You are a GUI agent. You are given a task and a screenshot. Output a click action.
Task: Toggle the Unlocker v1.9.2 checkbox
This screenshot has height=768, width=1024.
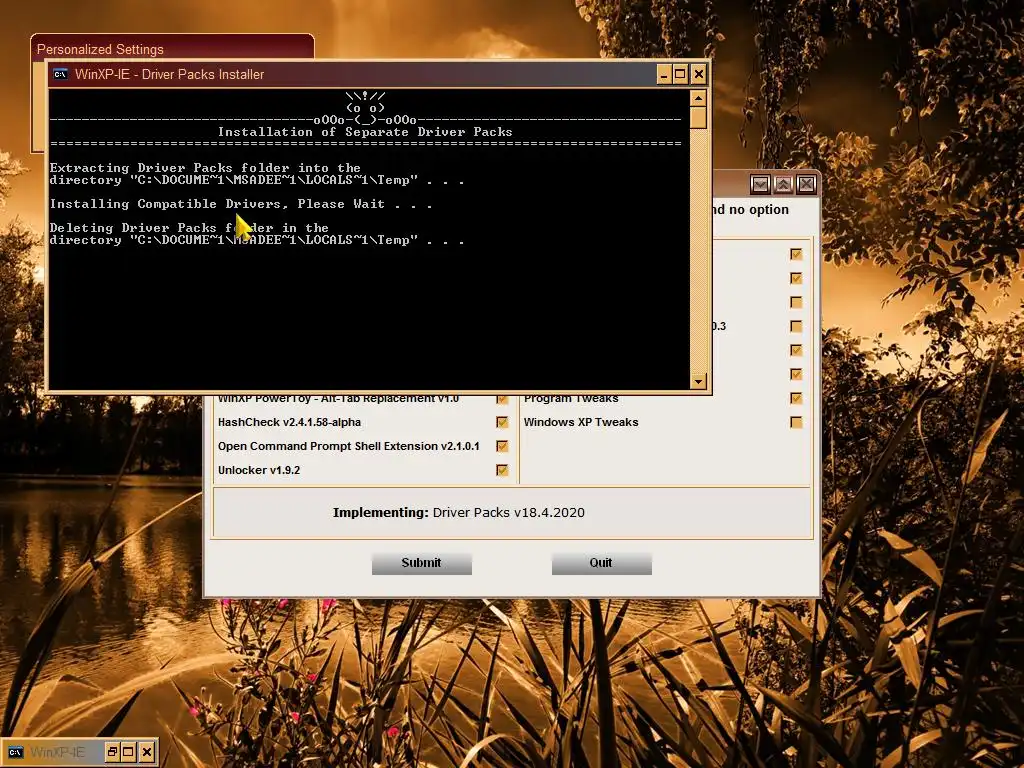click(x=502, y=470)
